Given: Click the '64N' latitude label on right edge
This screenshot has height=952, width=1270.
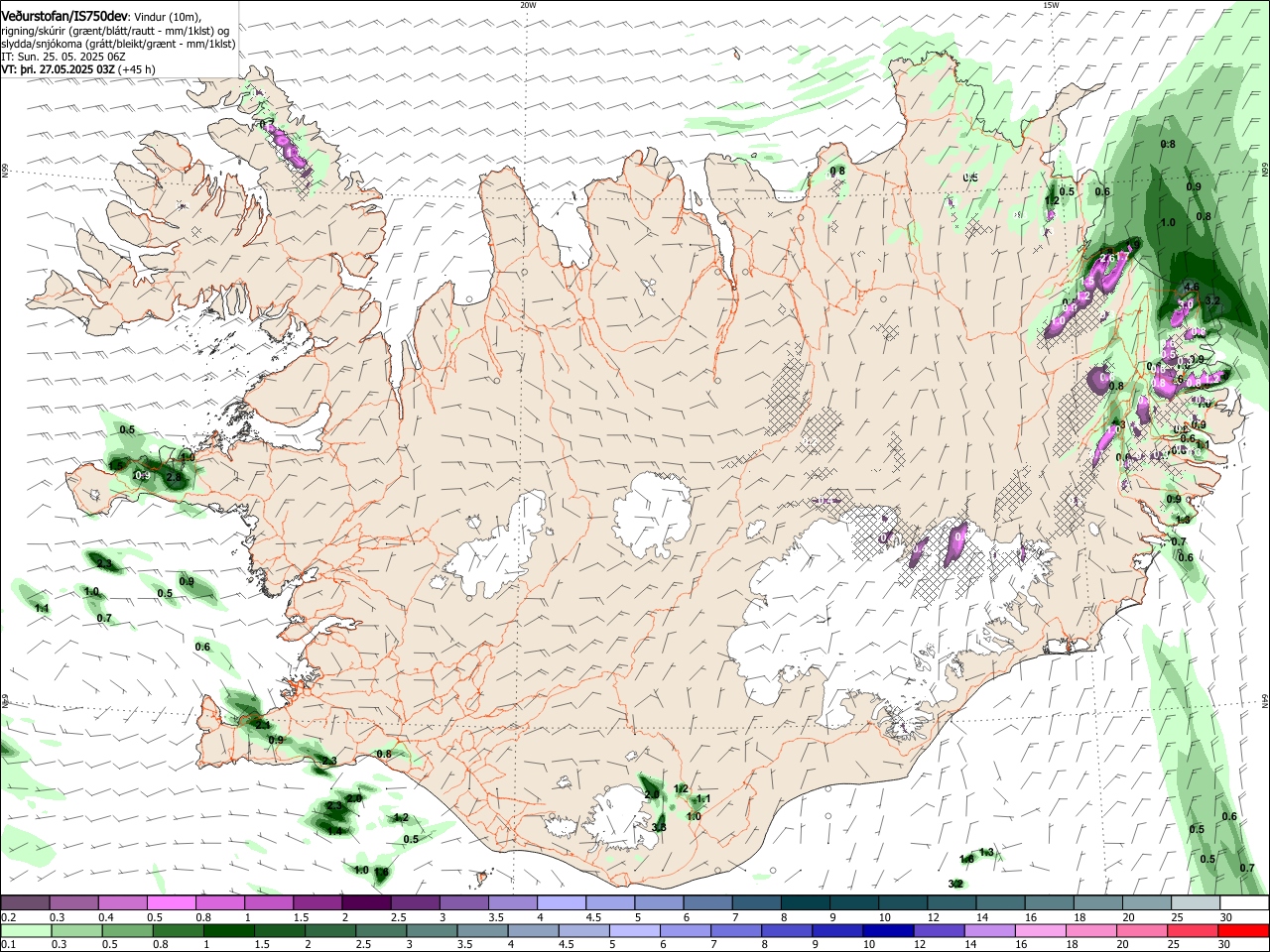Looking at the screenshot, I should (1265, 700).
